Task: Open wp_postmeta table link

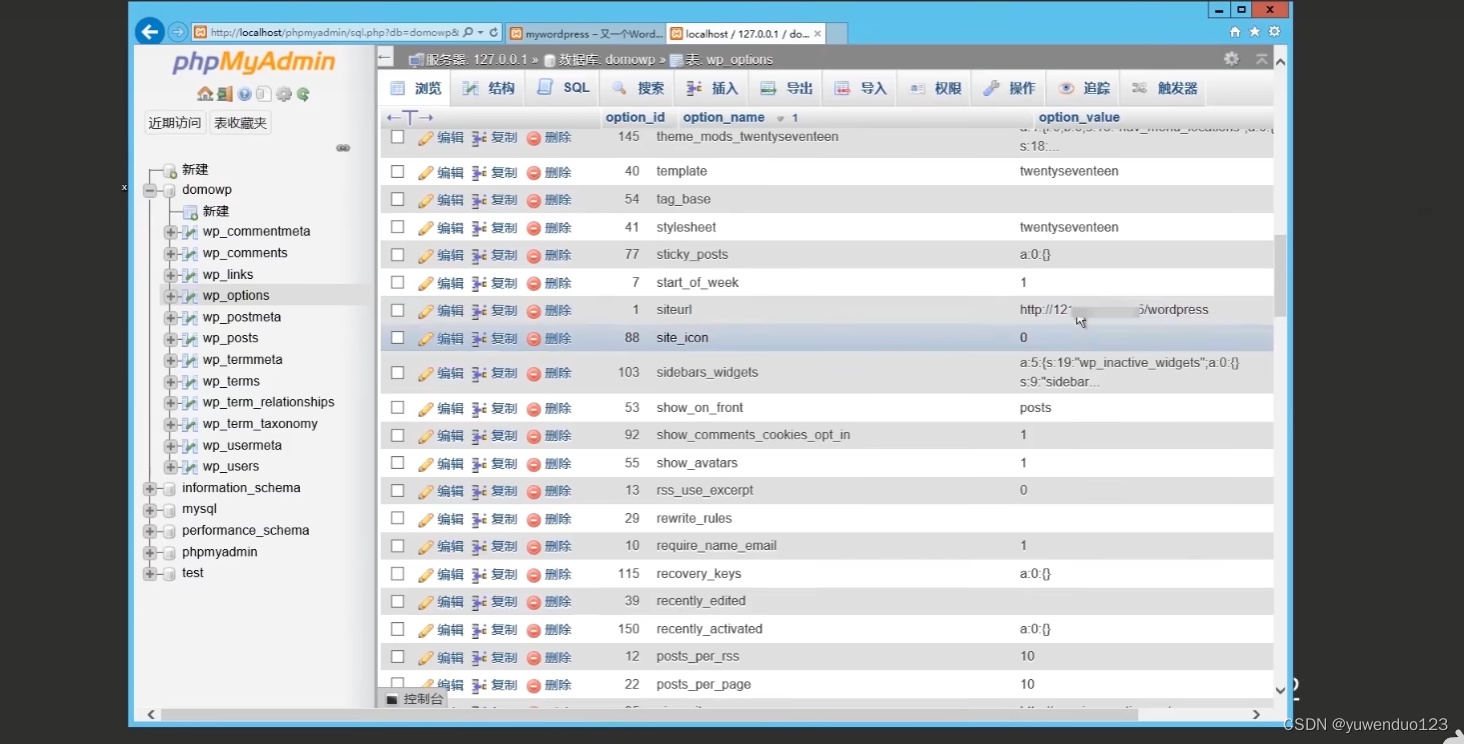Action: (242, 317)
